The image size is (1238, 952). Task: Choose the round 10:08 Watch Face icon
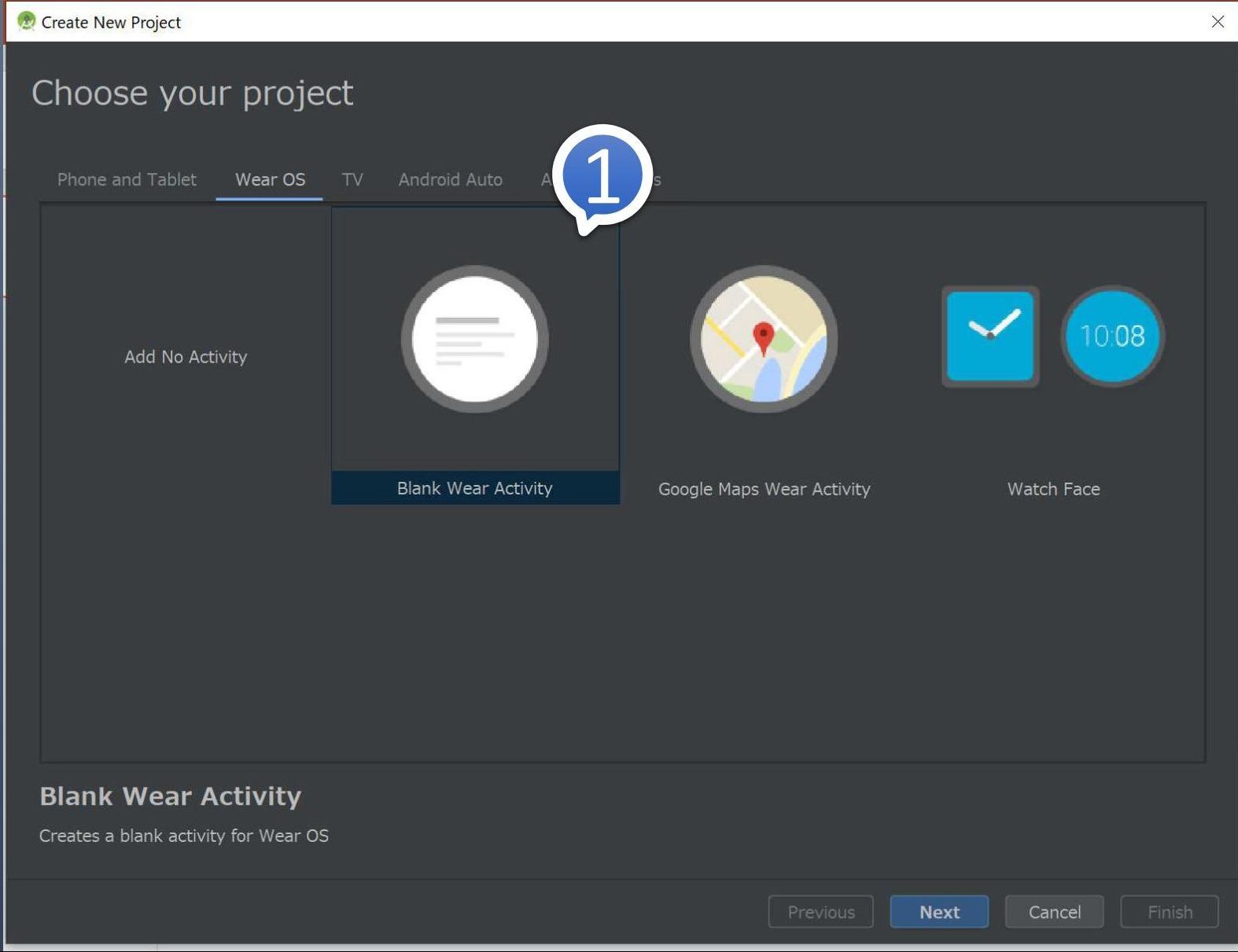tap(1112, 336)
